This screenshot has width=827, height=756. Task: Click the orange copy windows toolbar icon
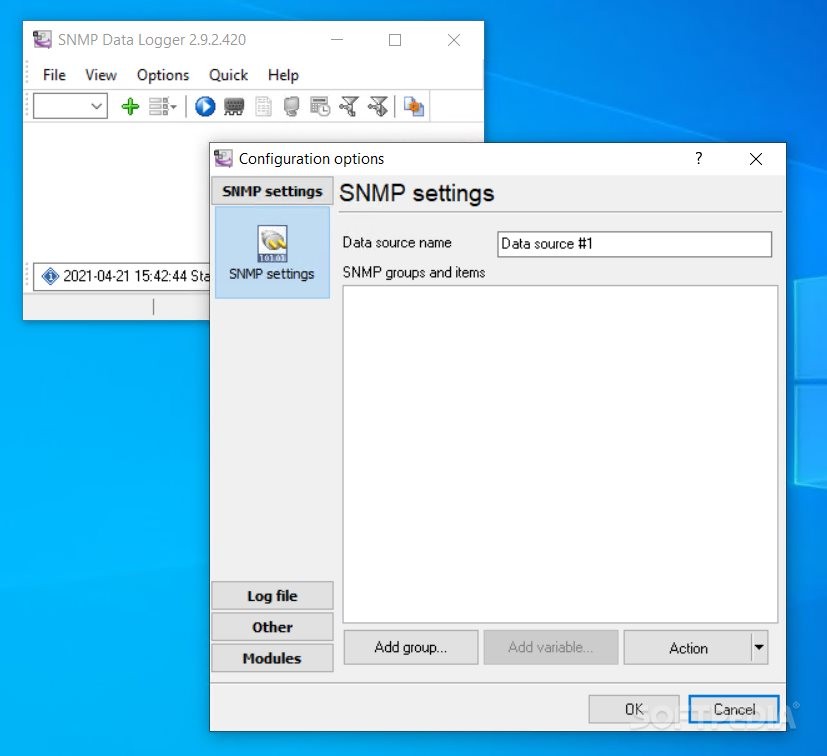tap(414, 107)
